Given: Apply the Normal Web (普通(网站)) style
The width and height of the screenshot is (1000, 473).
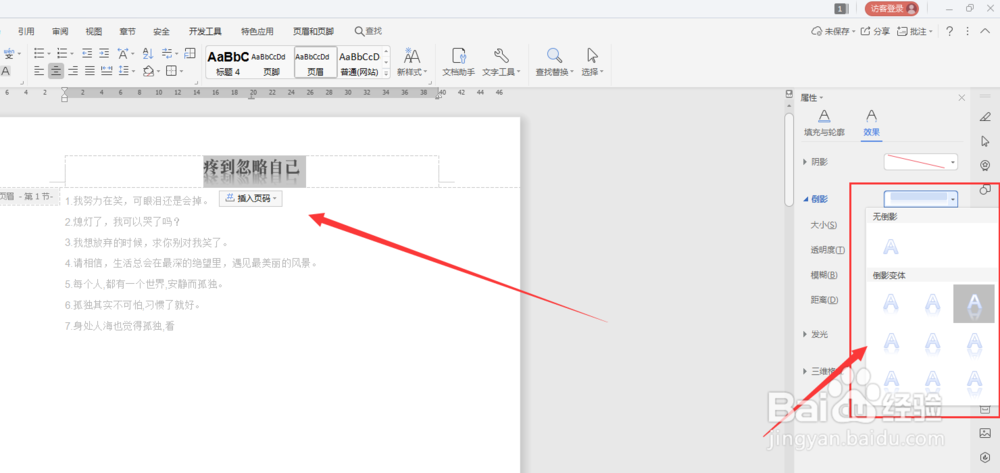Looking at the screenshot, I should tap(359, 62).
